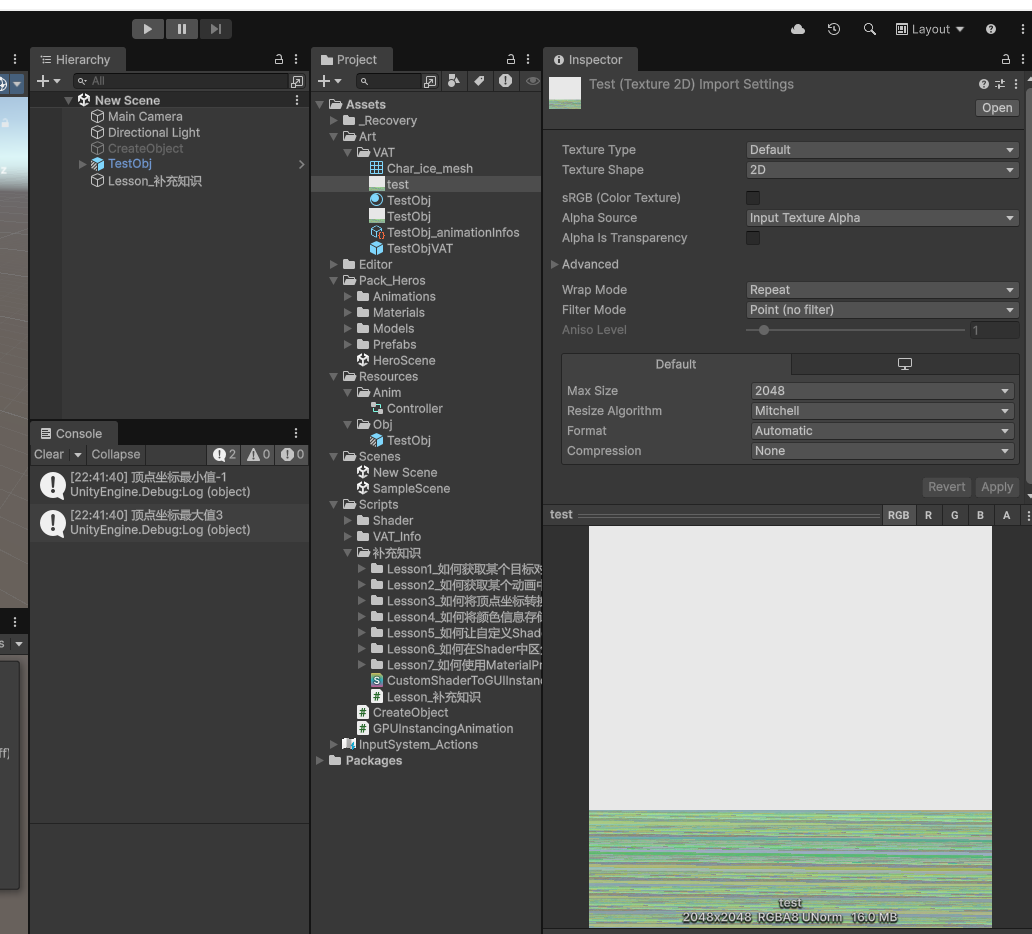
Task: Click the Step frame button
Action: 215,29
